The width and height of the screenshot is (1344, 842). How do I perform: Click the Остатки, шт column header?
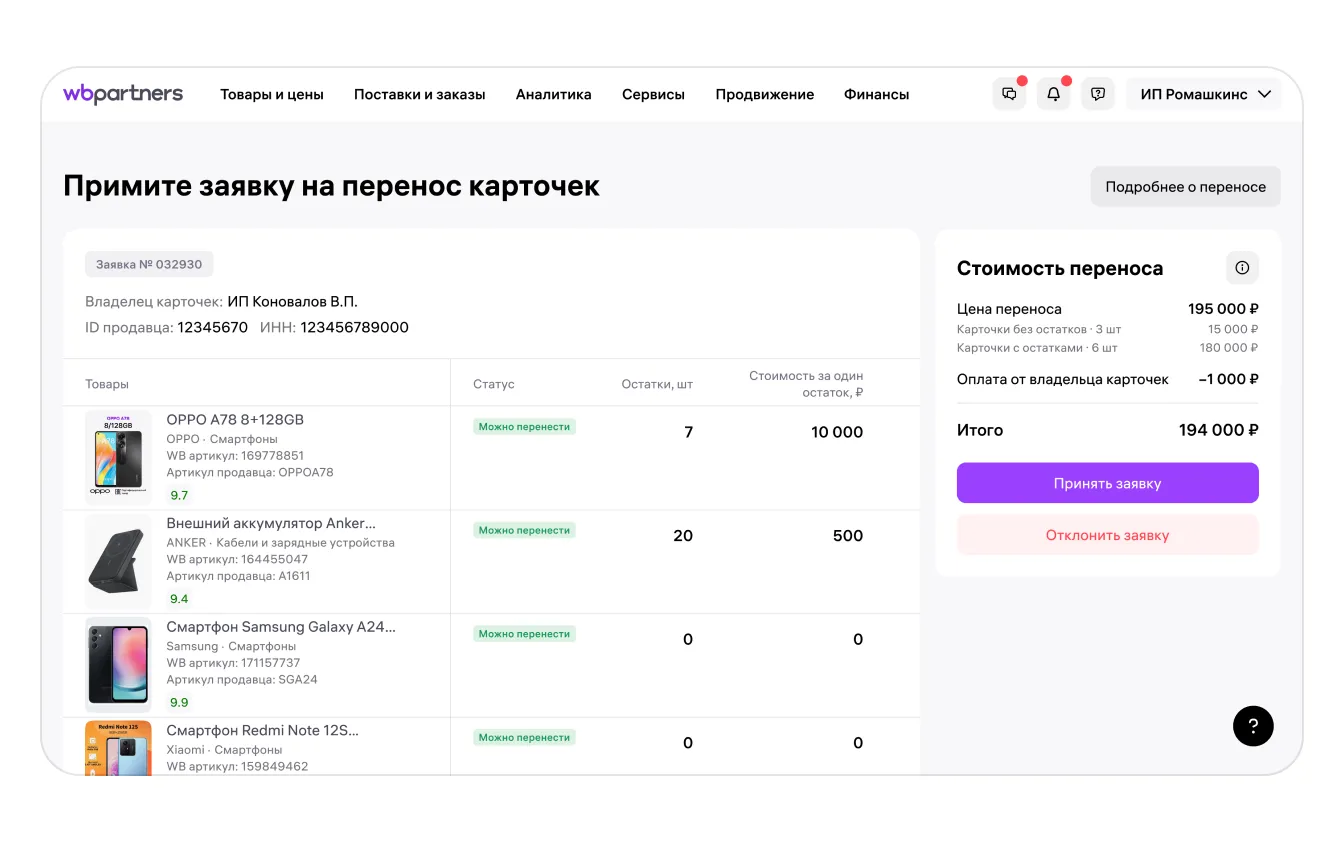pos(657,384)
